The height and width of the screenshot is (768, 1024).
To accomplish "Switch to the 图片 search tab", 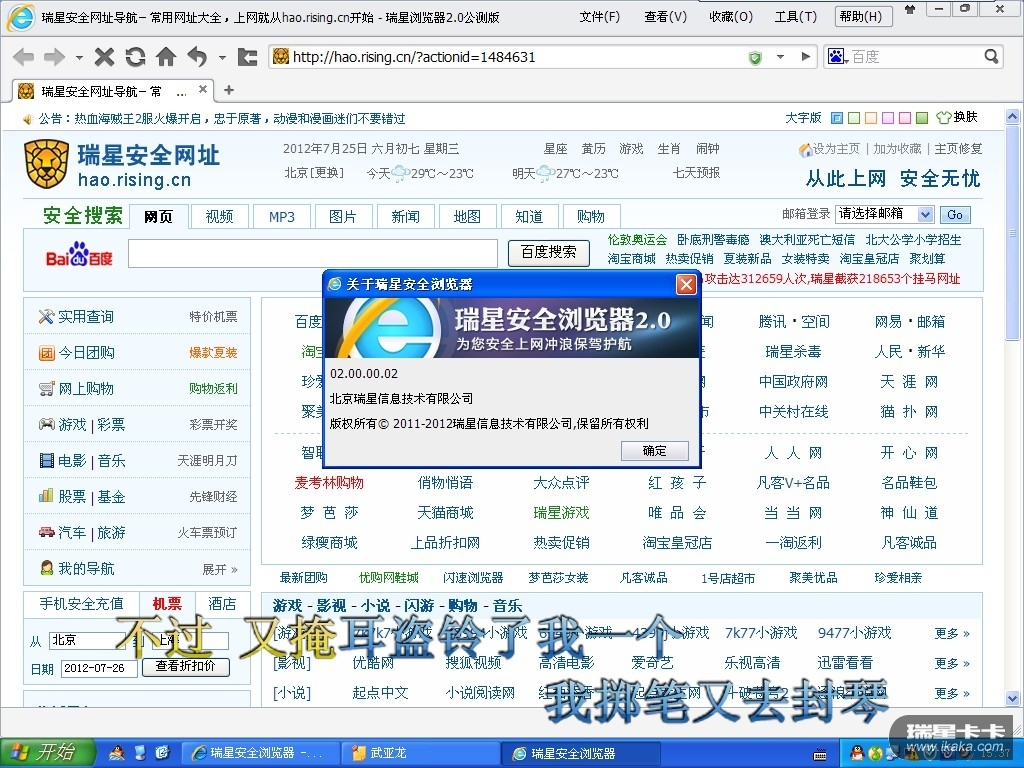I will coord(343,217).
